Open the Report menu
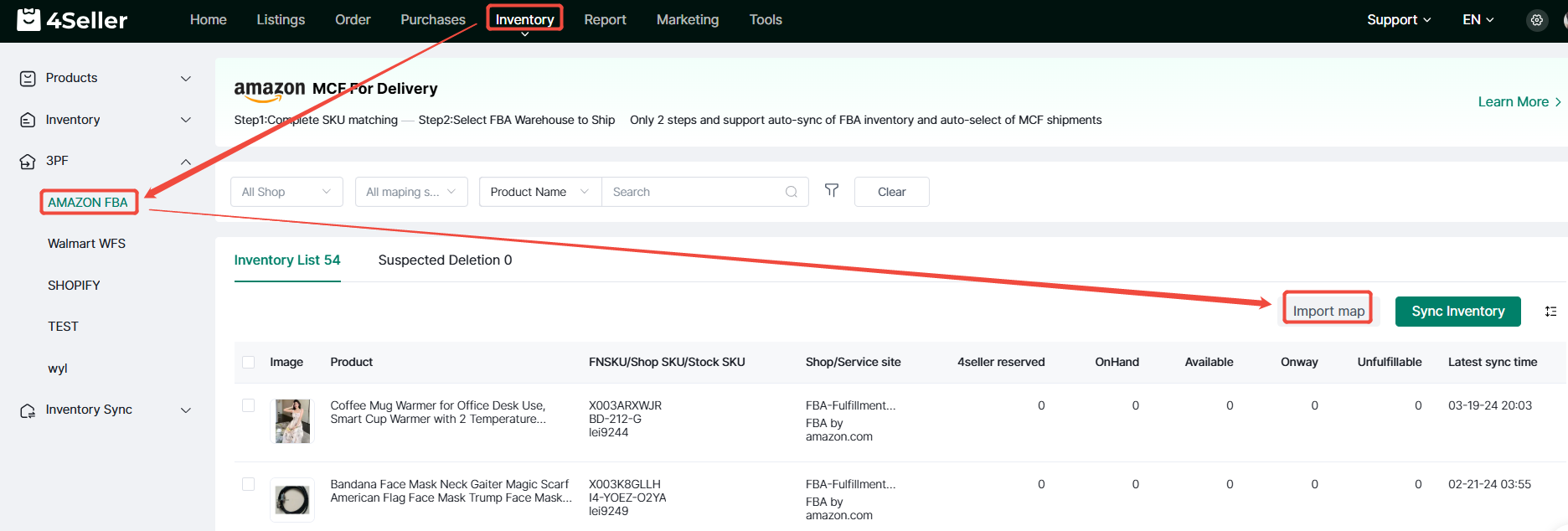This screenshot has height=531, width=1568. (x=605, y=20)
